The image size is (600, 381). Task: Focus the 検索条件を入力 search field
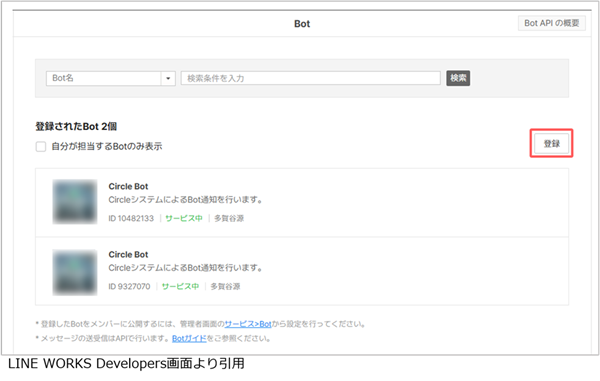[x=311, y=78]
